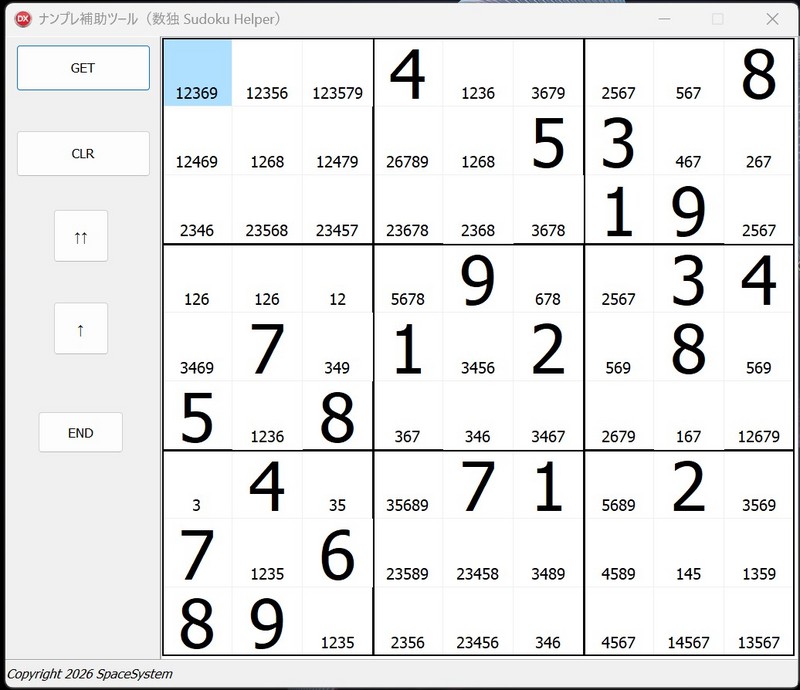Image resolution: width=800 pixels, height=690 pixels.
Task: Select the cell with candidates 3469
Action: (197, 347)
